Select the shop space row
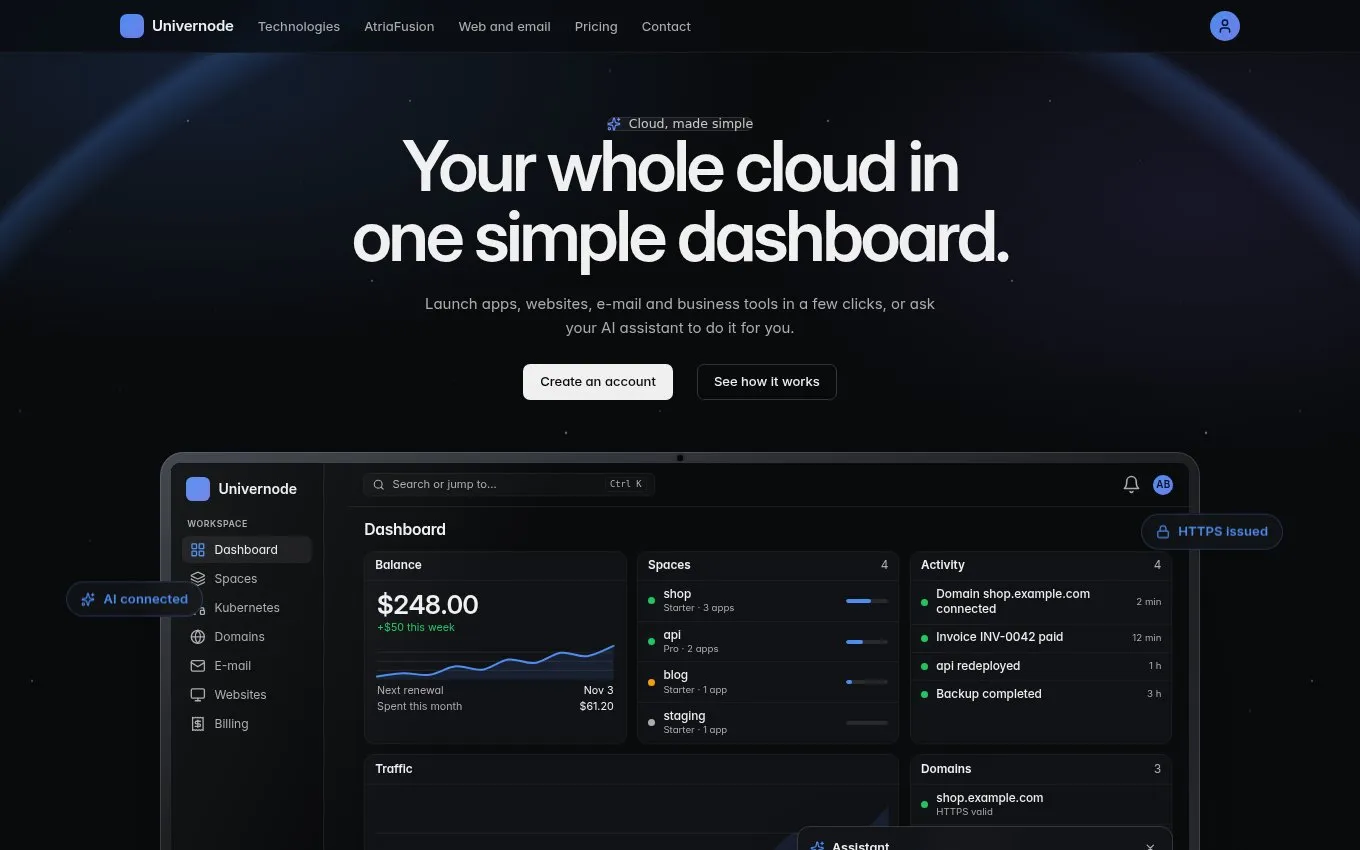1360x850 pixels. coord(768,601)
